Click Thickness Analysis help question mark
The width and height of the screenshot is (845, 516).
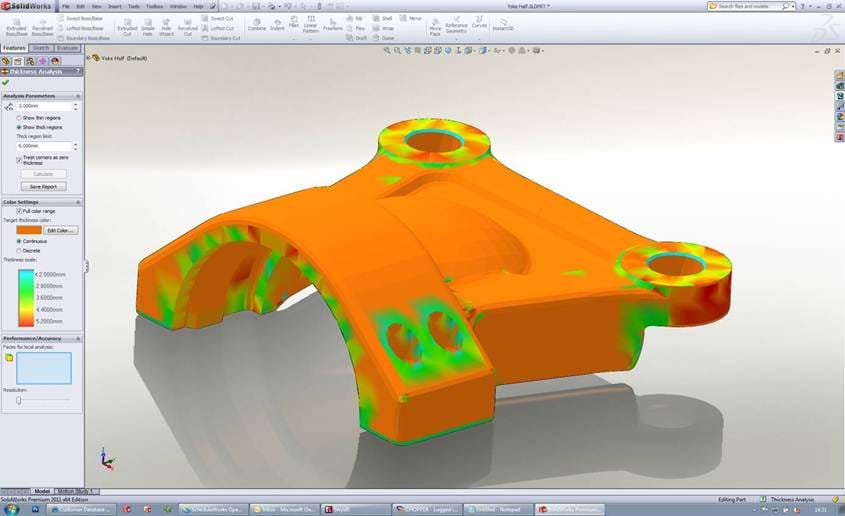78,71
